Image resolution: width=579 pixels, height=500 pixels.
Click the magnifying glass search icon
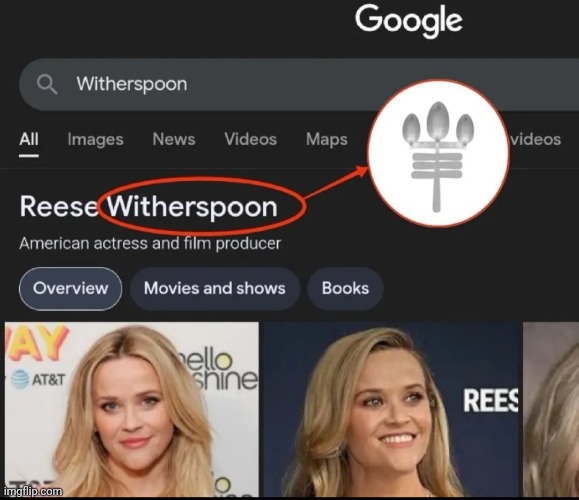point(47,85)
